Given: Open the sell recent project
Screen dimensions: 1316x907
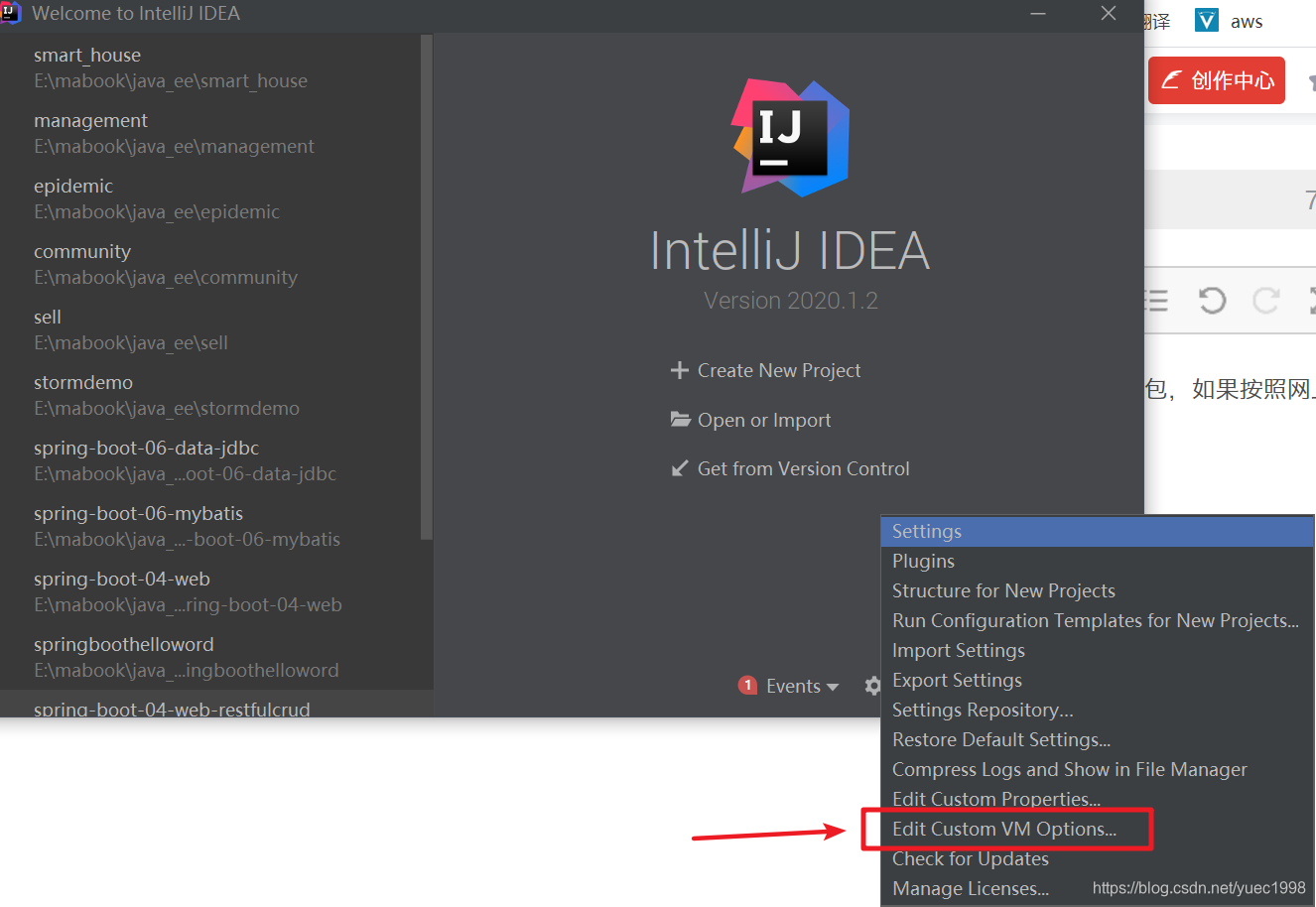Looking at the screenshot, I should point(210,329).
